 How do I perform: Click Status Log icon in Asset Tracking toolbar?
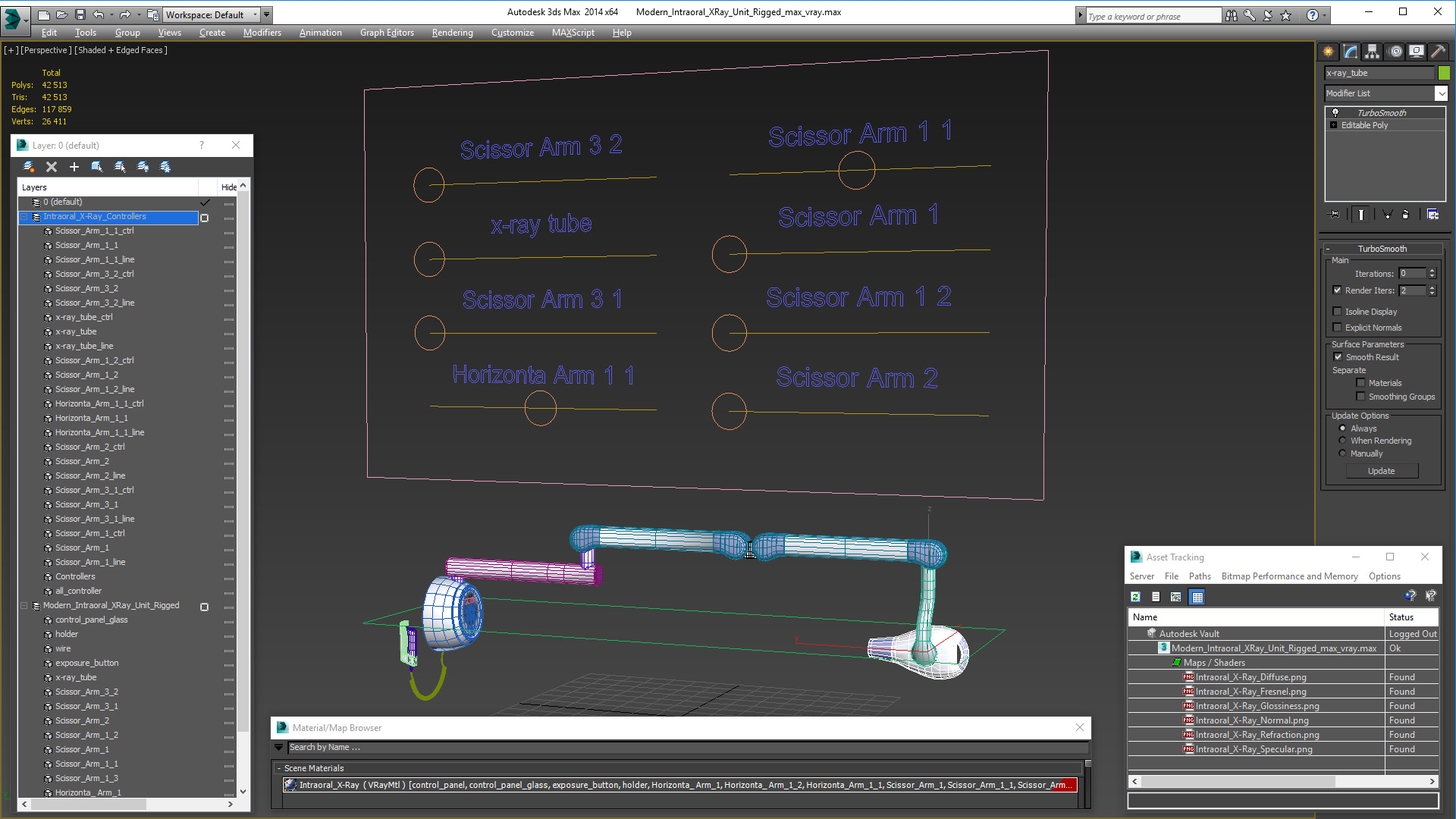coord(1156,597)
